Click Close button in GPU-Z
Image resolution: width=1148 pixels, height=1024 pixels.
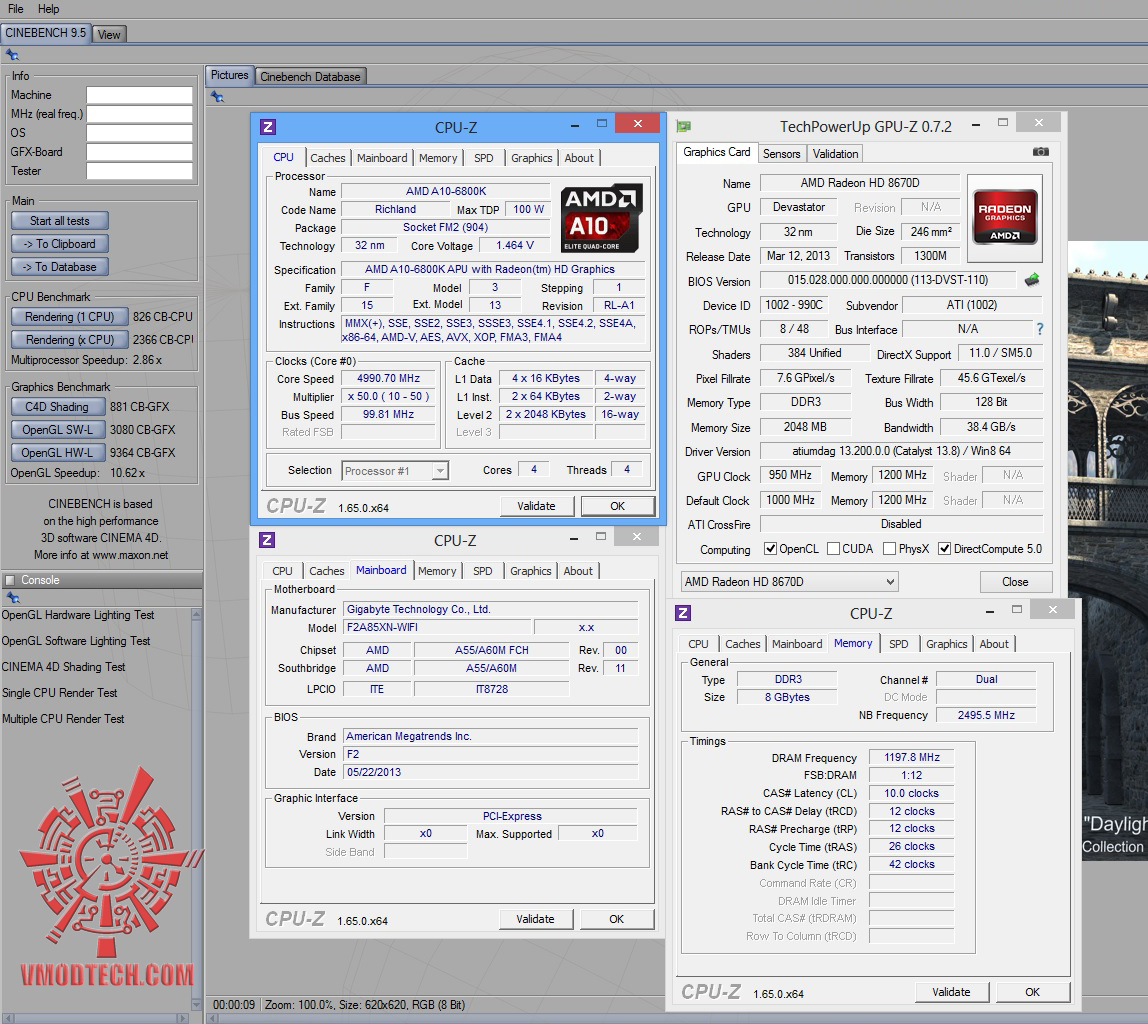tap(1015, 582)
